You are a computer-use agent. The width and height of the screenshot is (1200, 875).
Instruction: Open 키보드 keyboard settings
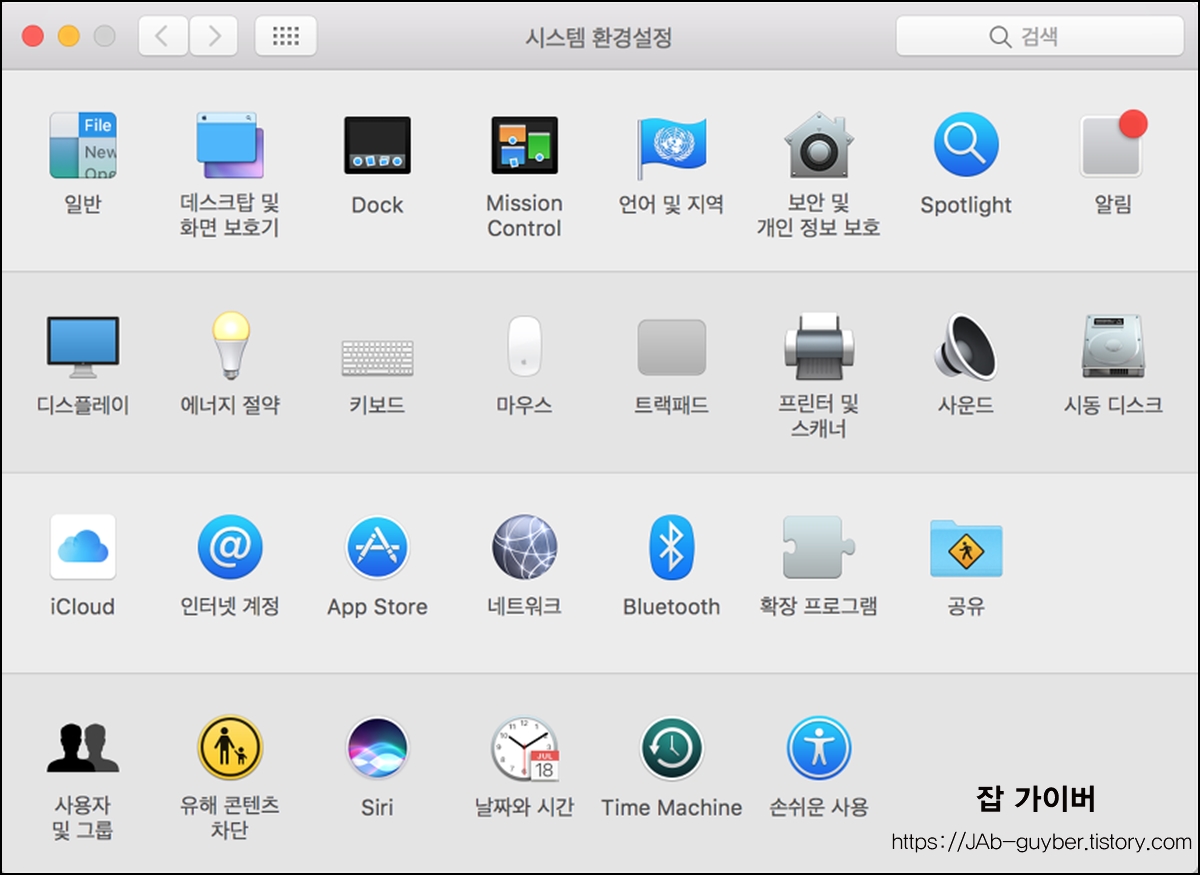point(377,358)
